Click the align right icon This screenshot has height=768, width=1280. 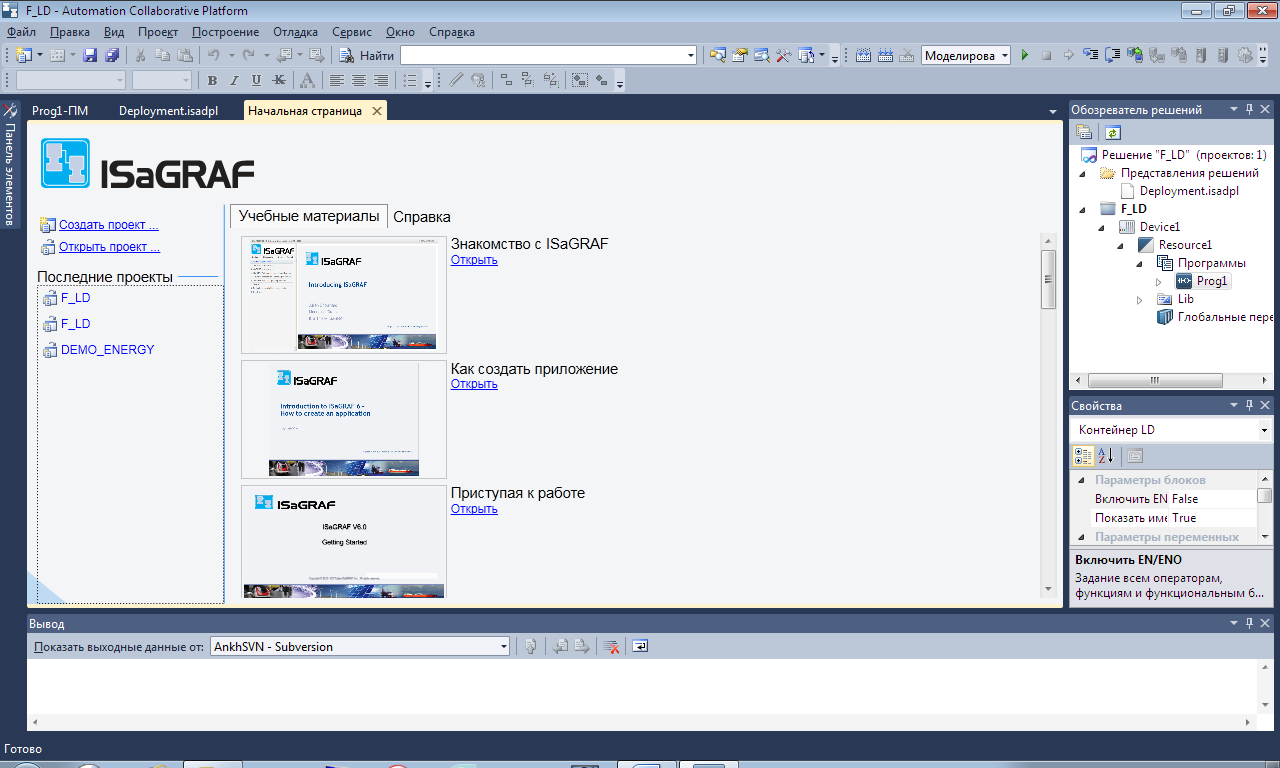381,80
